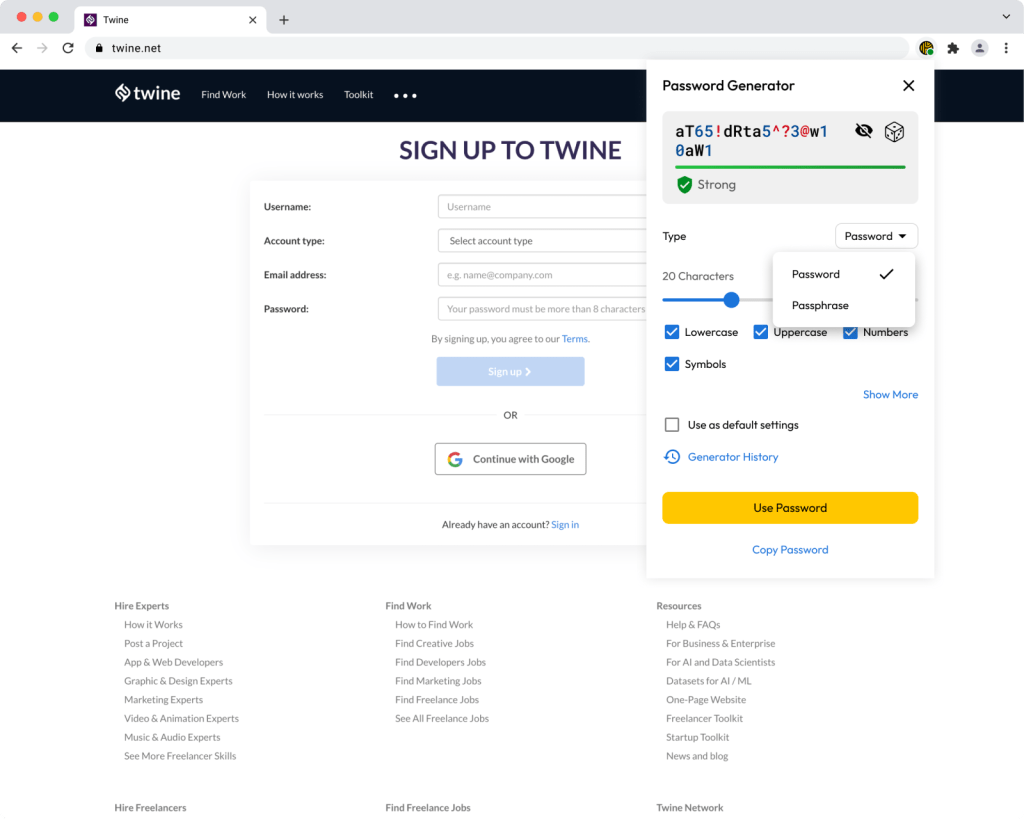
Task: Open the Find Work navigation item
Action: pyautogui.click(x=223, y=95)
